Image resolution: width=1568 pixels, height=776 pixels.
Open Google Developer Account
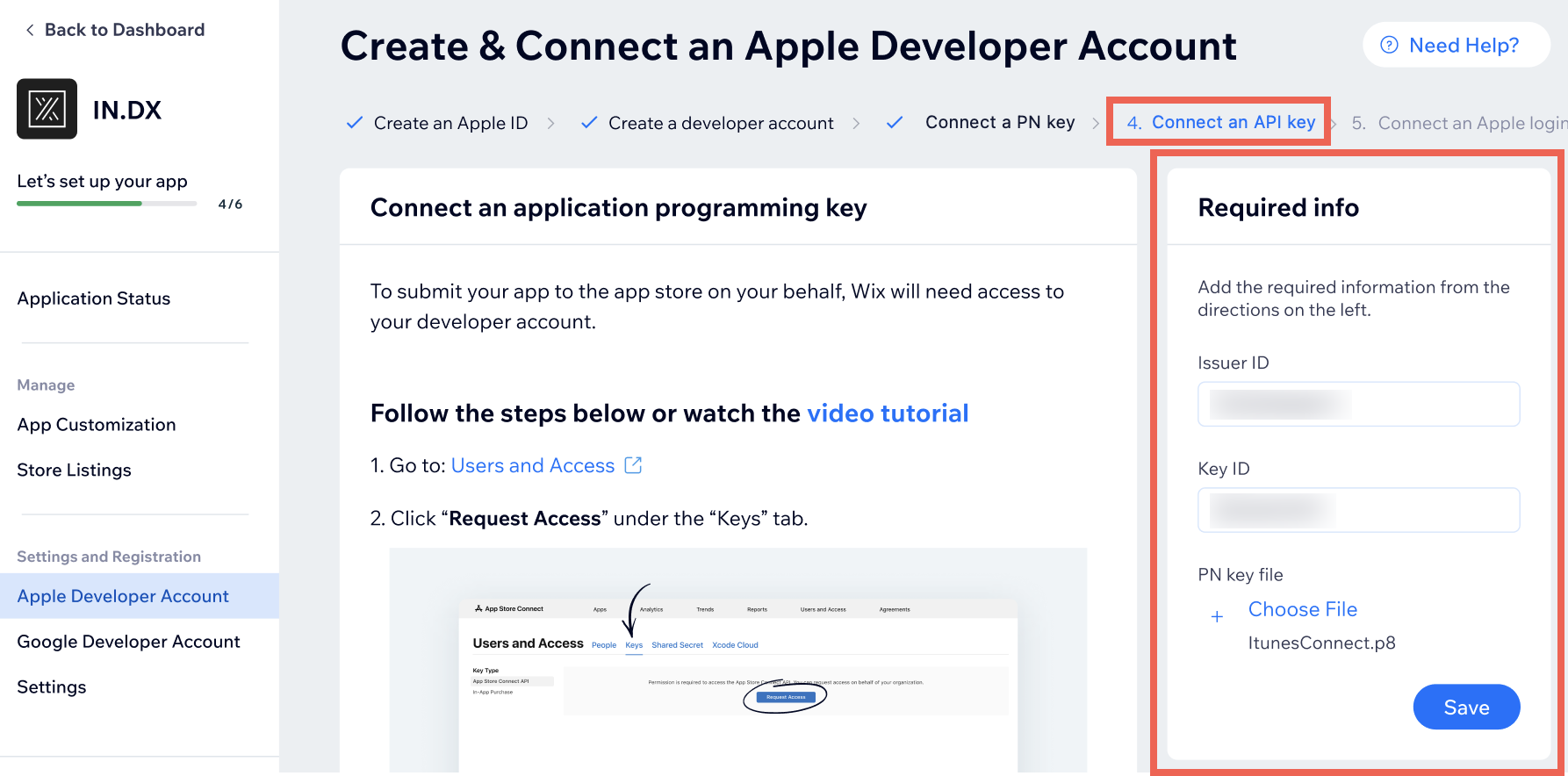[x=128, y=642]
